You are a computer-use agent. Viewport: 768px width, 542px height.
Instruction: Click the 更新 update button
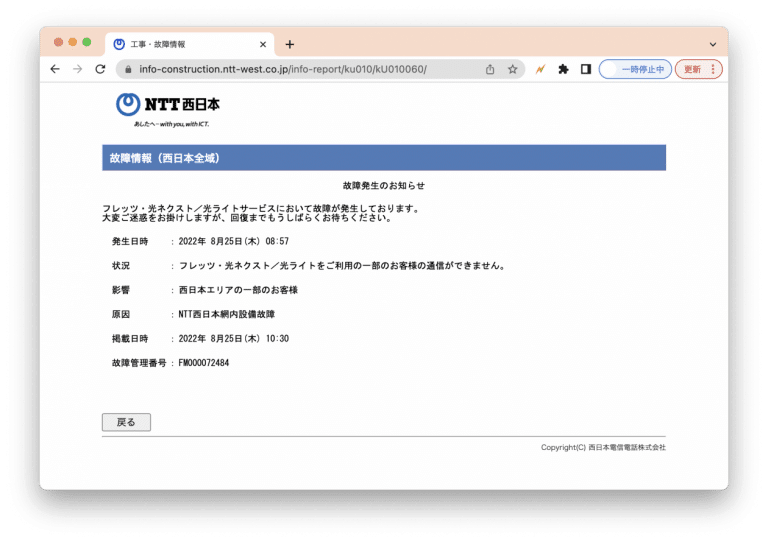click(692, 69)
